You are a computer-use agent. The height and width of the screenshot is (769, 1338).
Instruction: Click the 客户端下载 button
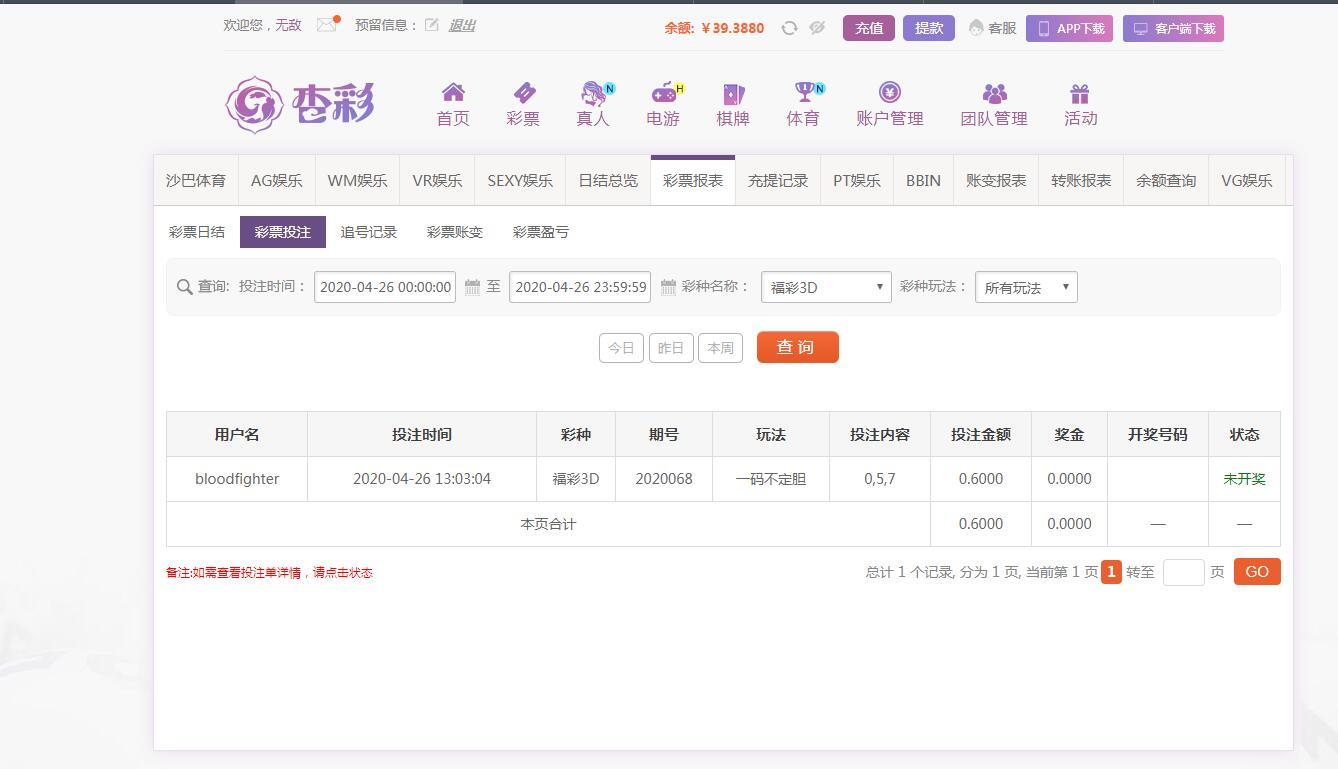1173,28
